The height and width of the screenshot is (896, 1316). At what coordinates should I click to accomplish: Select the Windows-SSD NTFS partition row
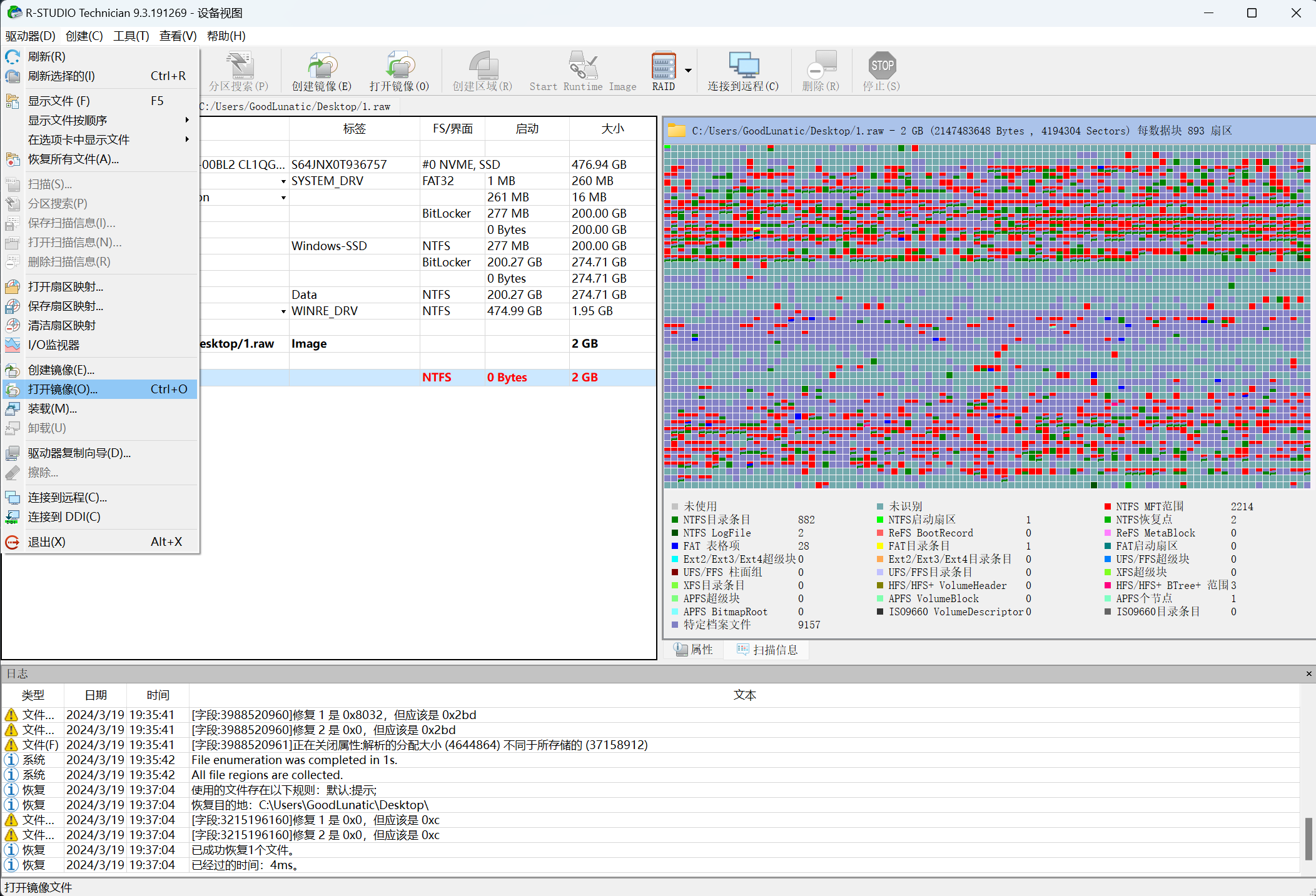pos(427,246)
